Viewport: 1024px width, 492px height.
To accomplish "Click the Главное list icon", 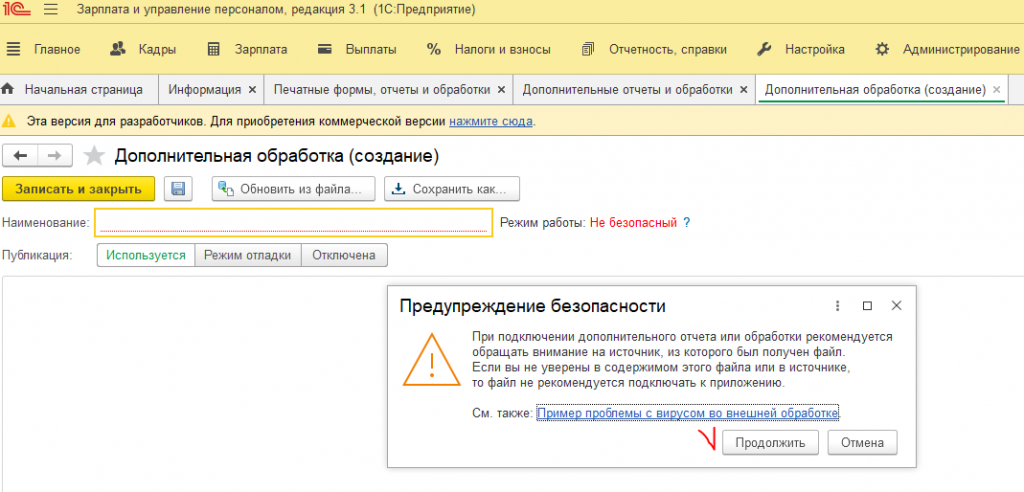I will click(x=13, y=50).
